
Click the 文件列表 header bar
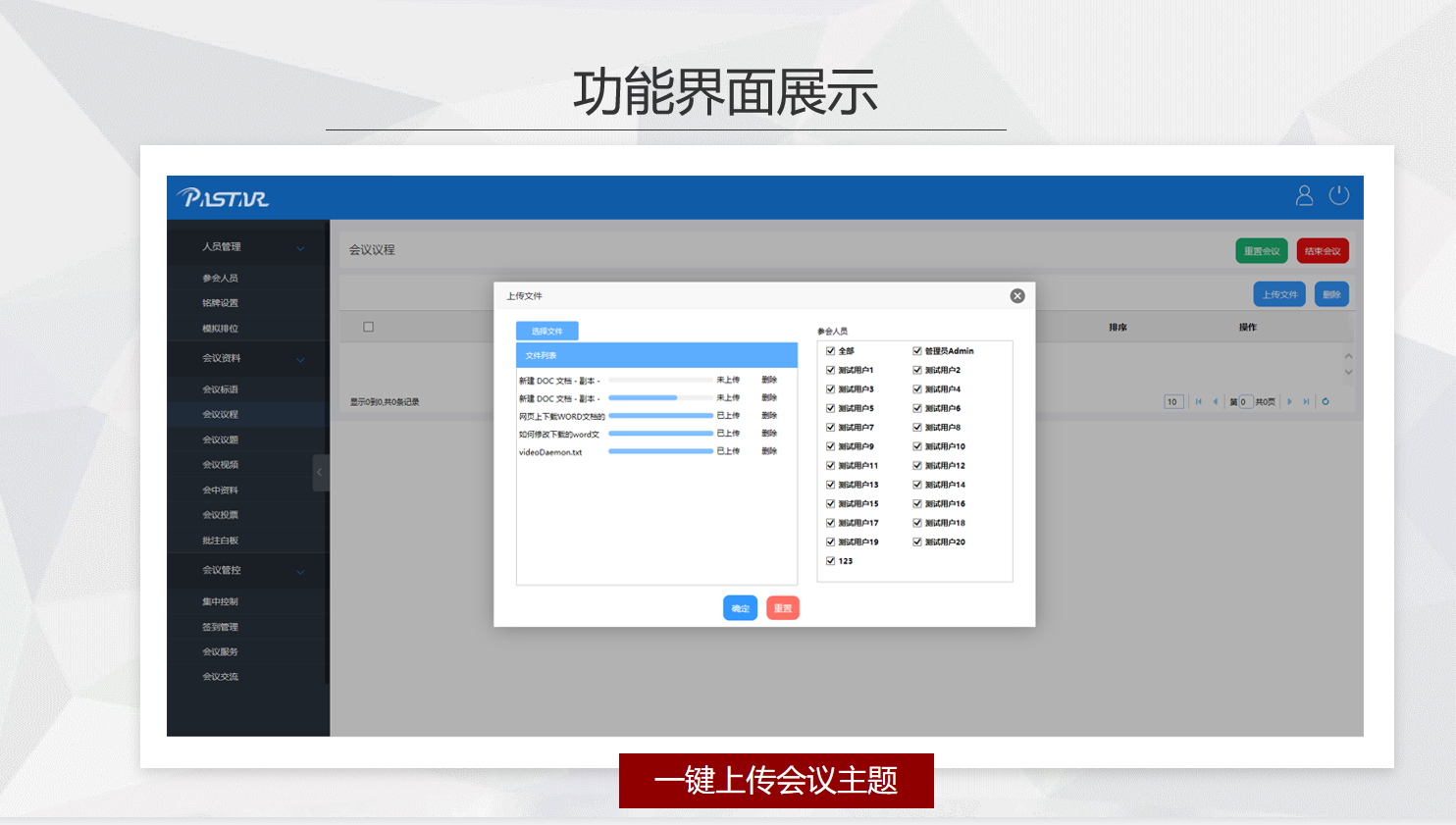[x=656, y=355]
